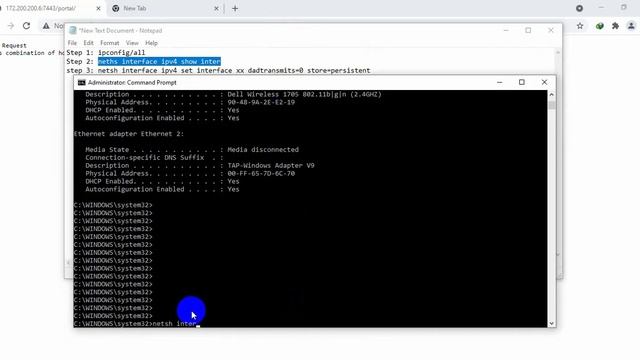Click the 'Step 1: ipconfig/all' line in Notepad
Screen dimensions: 640x360
coord(106,53)
